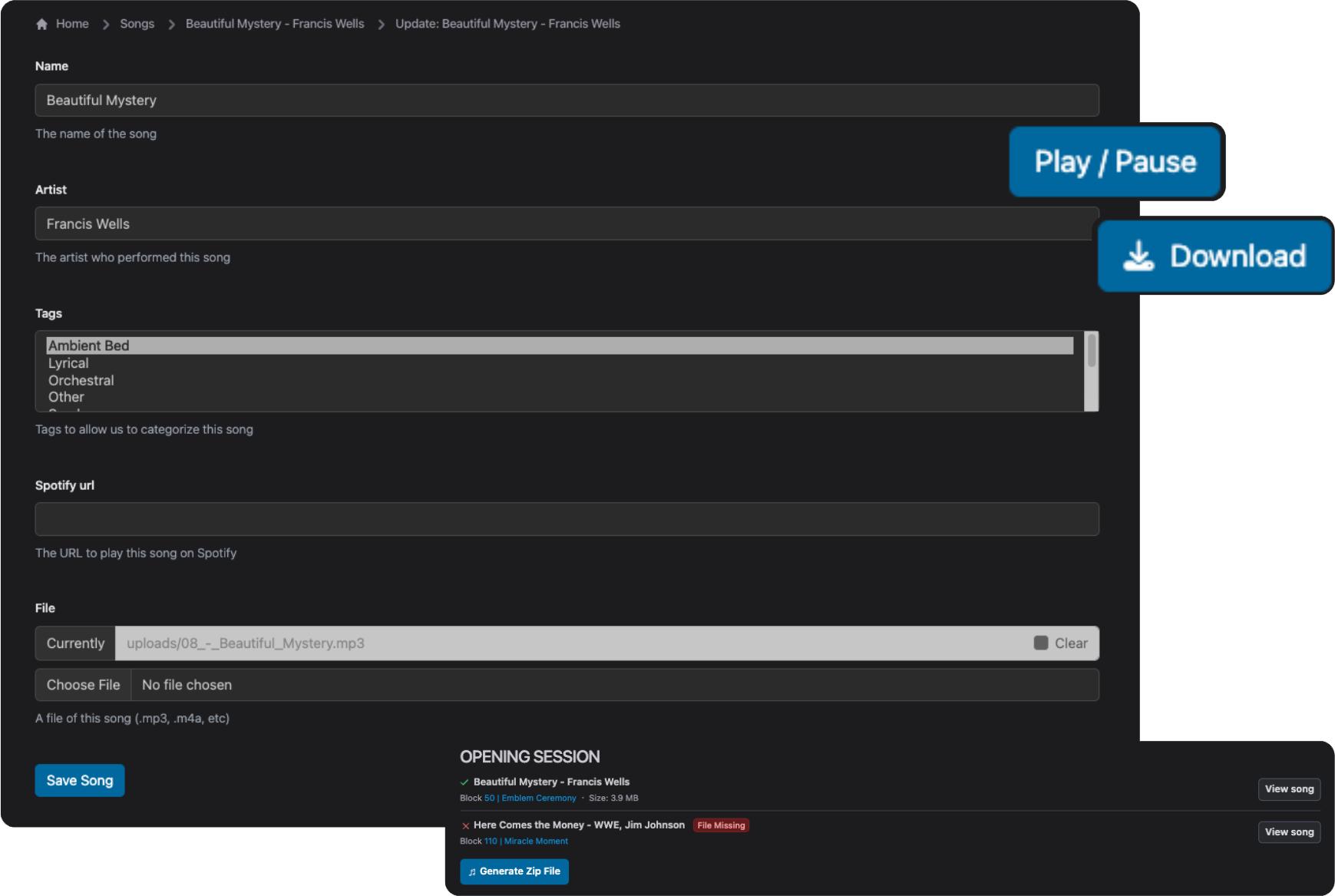The height and width of the screenshot is (896, 1335).
Task: Click the OPENING SESSION heading
Action: 530,757
